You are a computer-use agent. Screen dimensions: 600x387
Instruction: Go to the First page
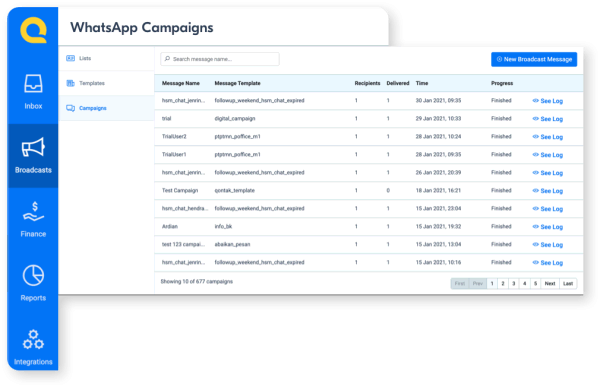(x=460, y=284)
